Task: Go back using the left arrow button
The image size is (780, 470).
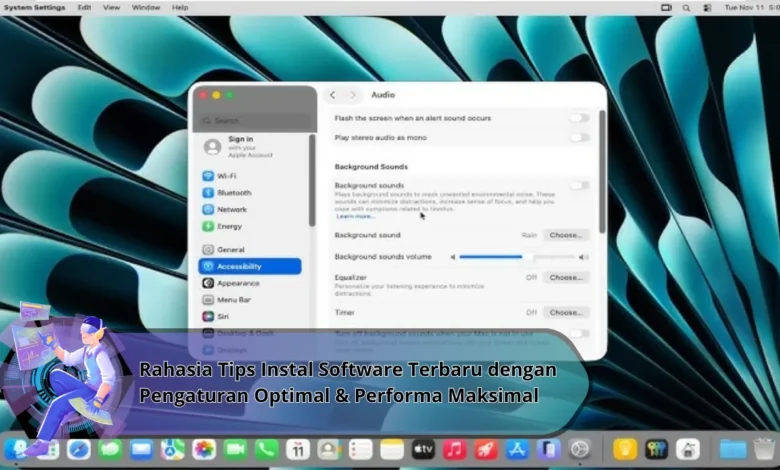Action: [332, 95]
